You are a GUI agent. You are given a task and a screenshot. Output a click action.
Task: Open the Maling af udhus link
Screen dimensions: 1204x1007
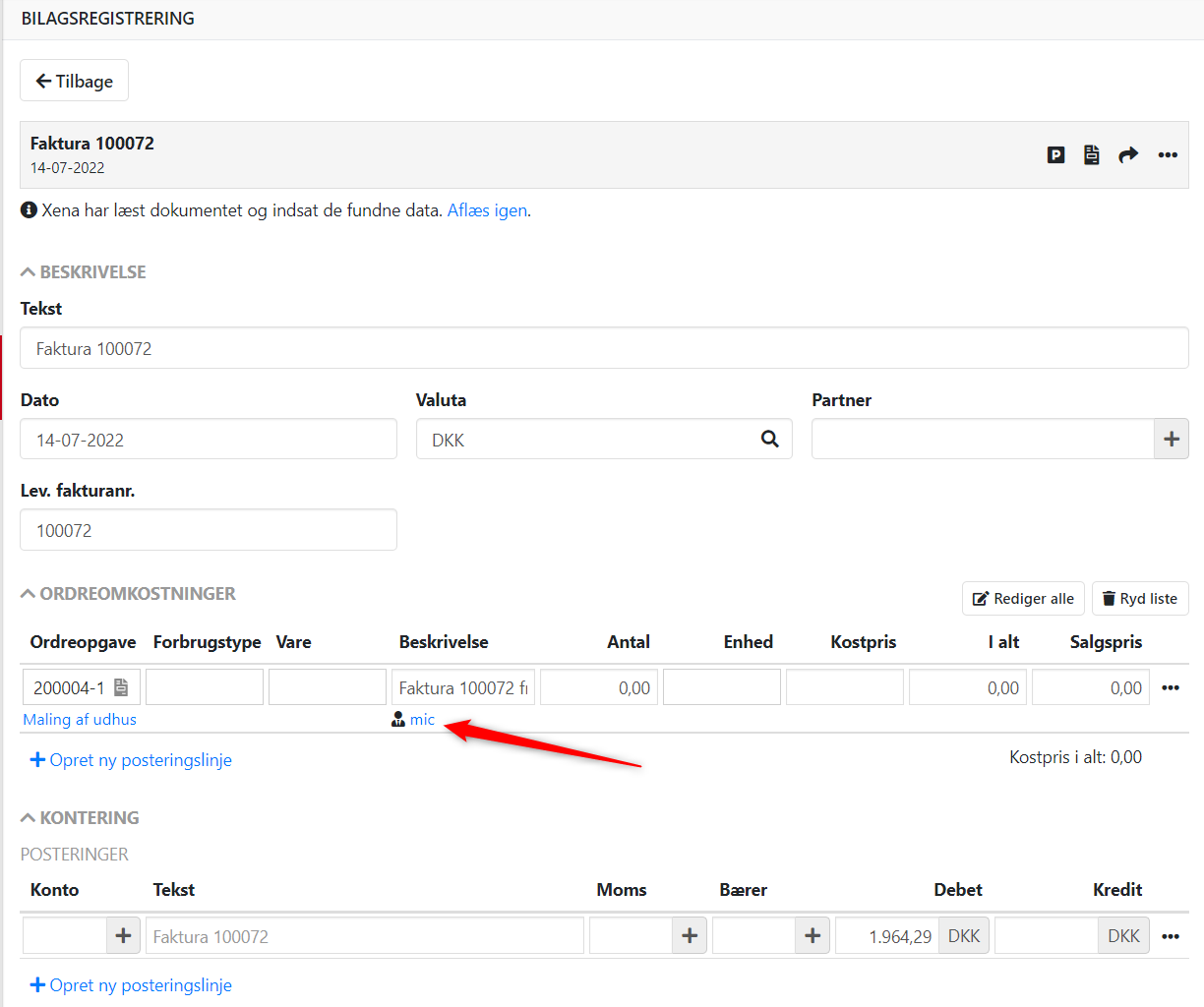point(80,719)
